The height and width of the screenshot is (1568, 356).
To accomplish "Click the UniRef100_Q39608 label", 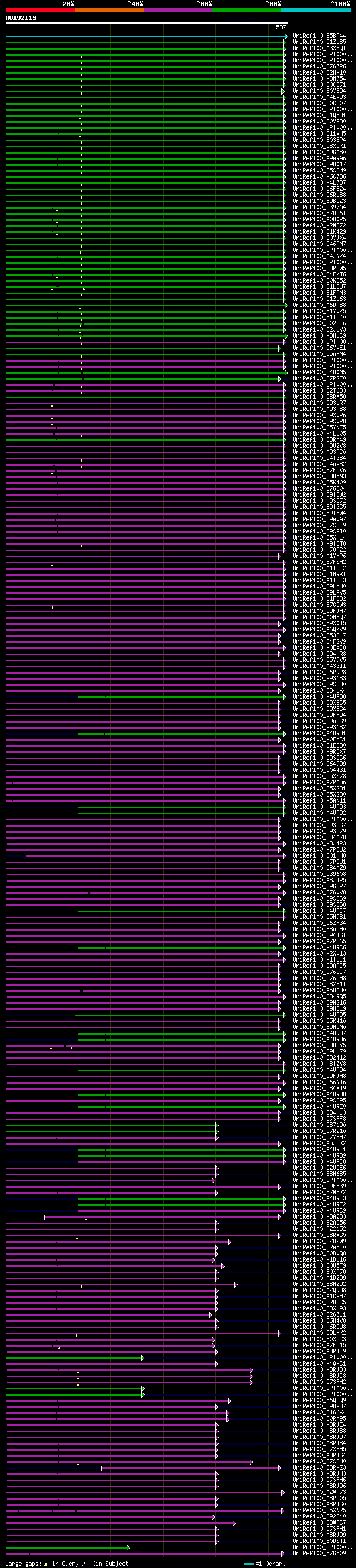I will click(x=319, y=874).
